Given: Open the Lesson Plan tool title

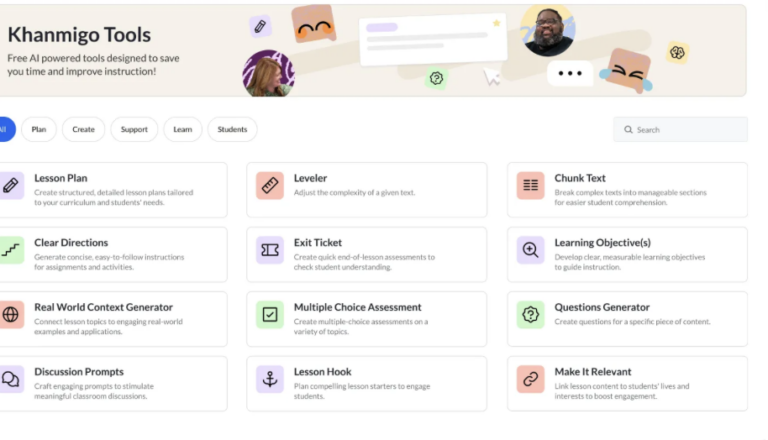Looking at the screenshot, I should coord(61,178).
